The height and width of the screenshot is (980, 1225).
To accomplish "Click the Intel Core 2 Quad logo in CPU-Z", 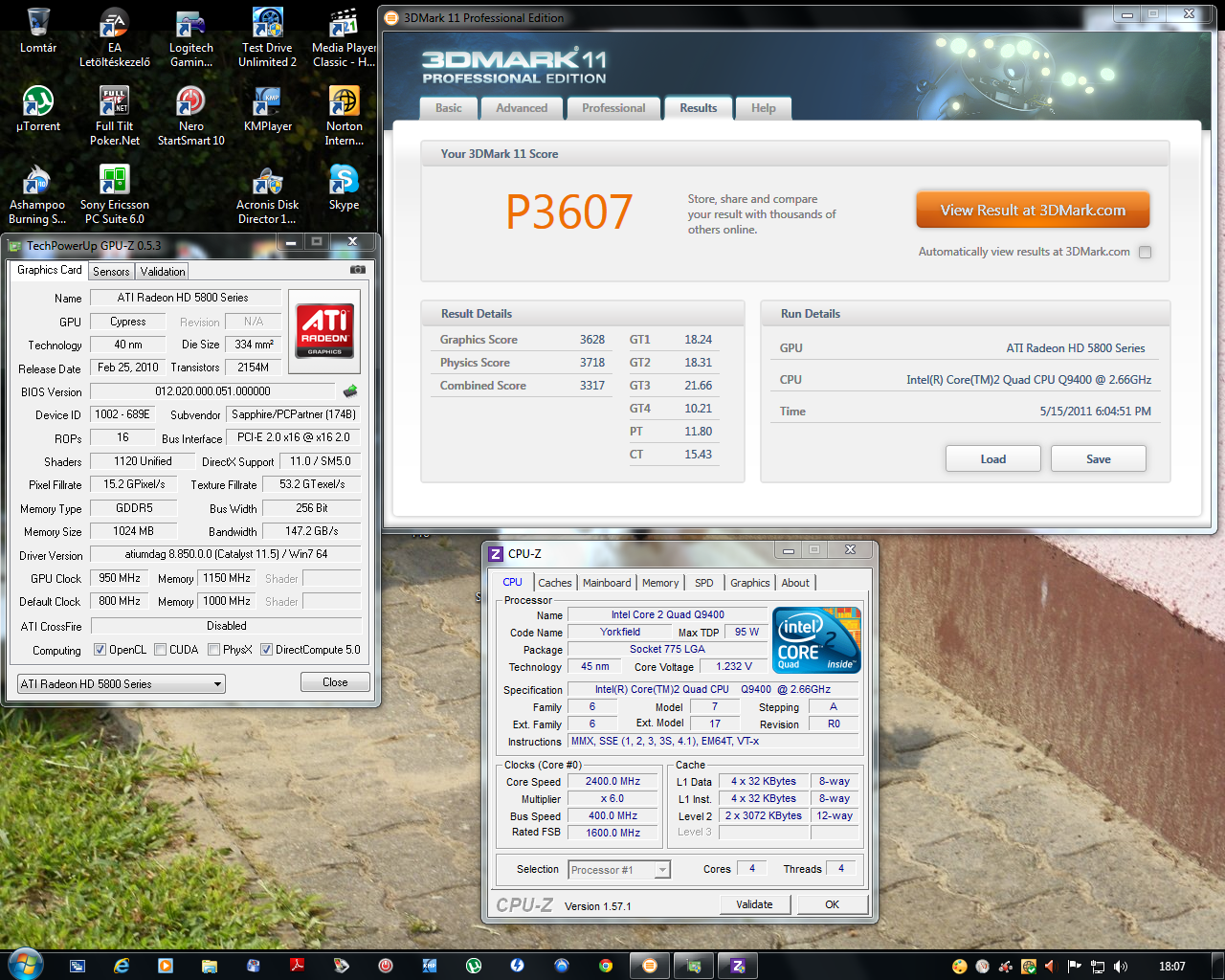I will [816, 639].
